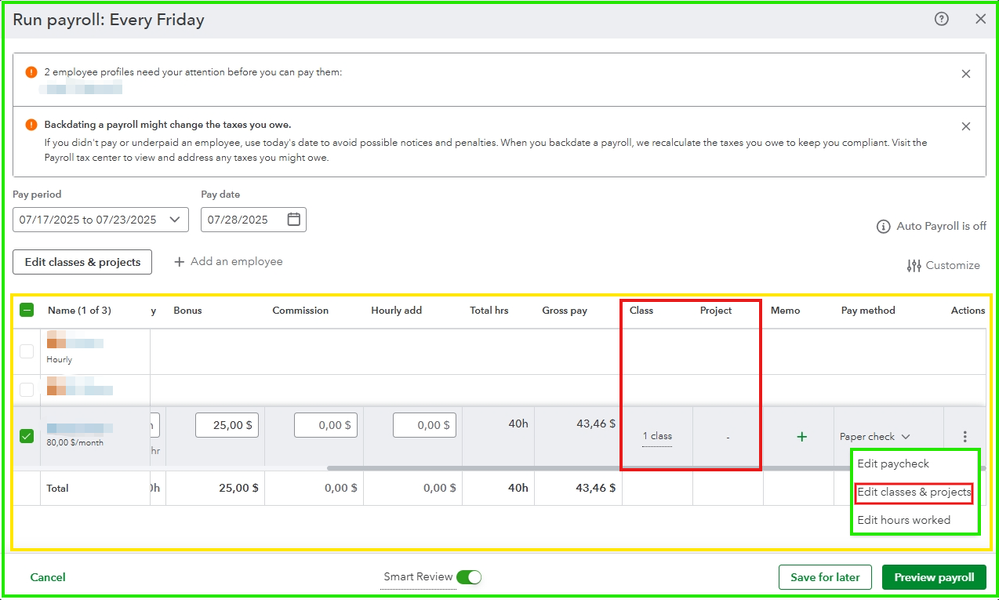Image resolution: width=999 pixels, height=600 pixels.
Task: Click Add an employee
Action: [228, 262]
